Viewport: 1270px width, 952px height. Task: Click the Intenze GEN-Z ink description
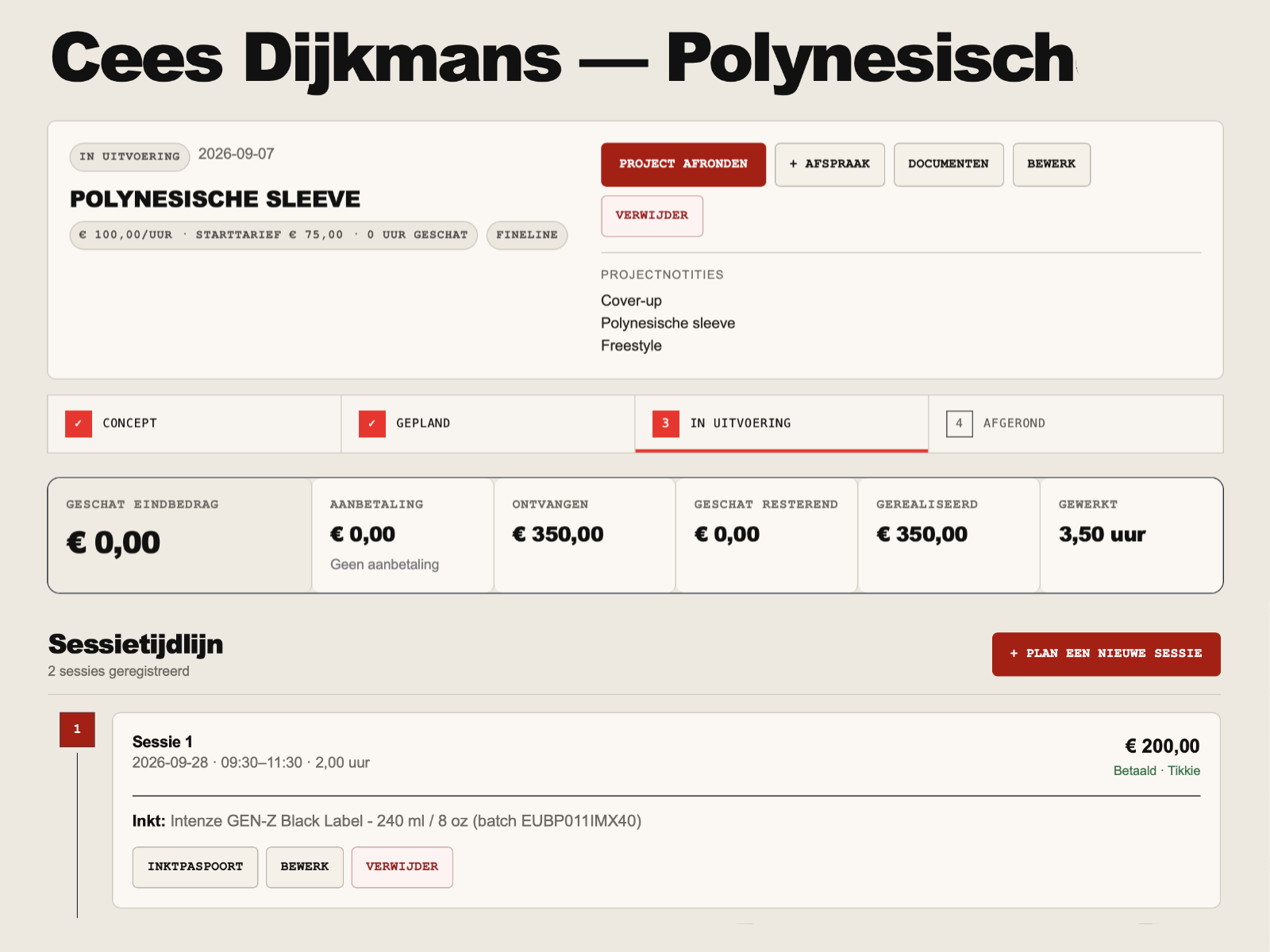(406, 821)
